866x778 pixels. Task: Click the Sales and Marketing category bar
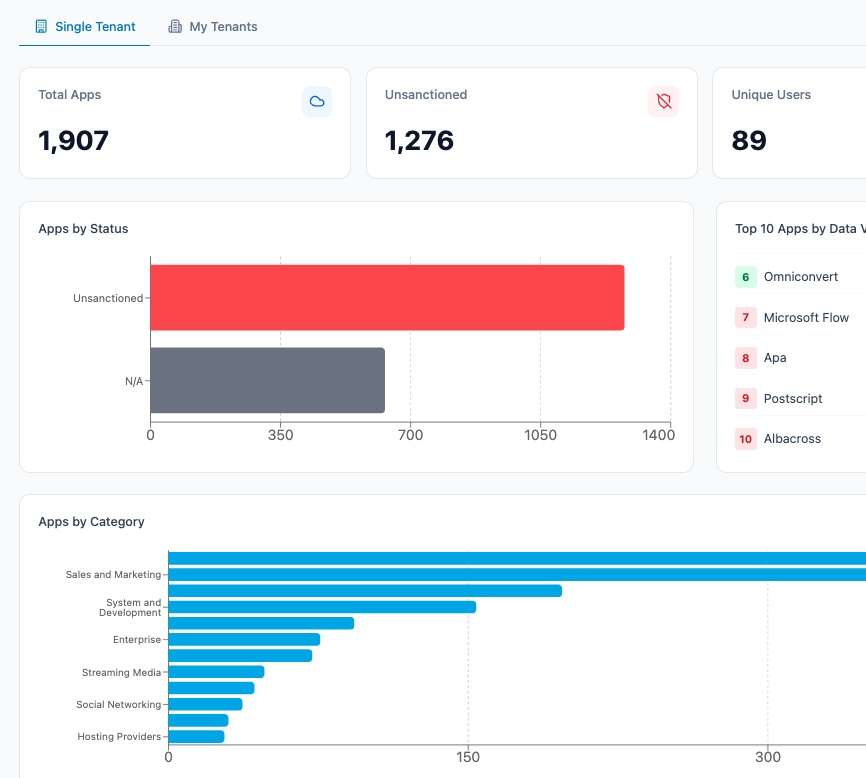click(517, 575)
